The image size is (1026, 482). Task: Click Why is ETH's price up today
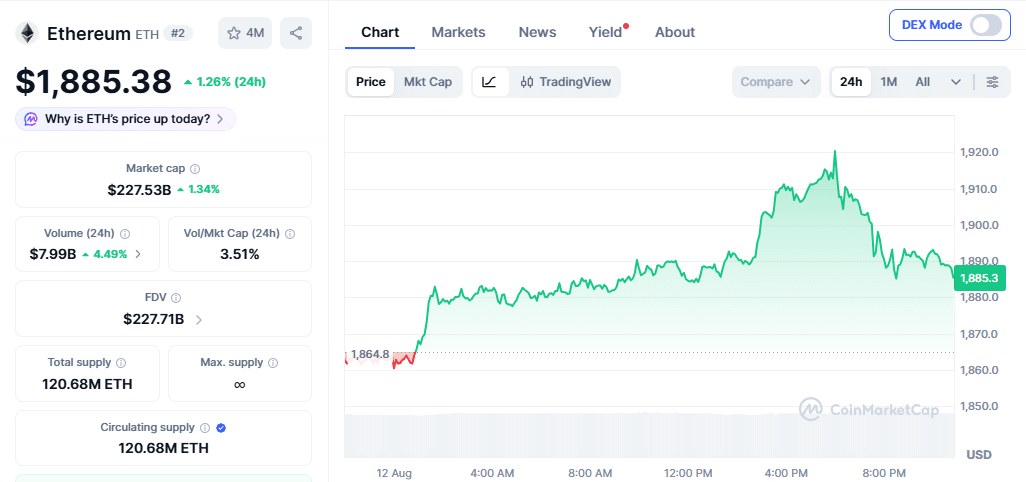(126, 119)
